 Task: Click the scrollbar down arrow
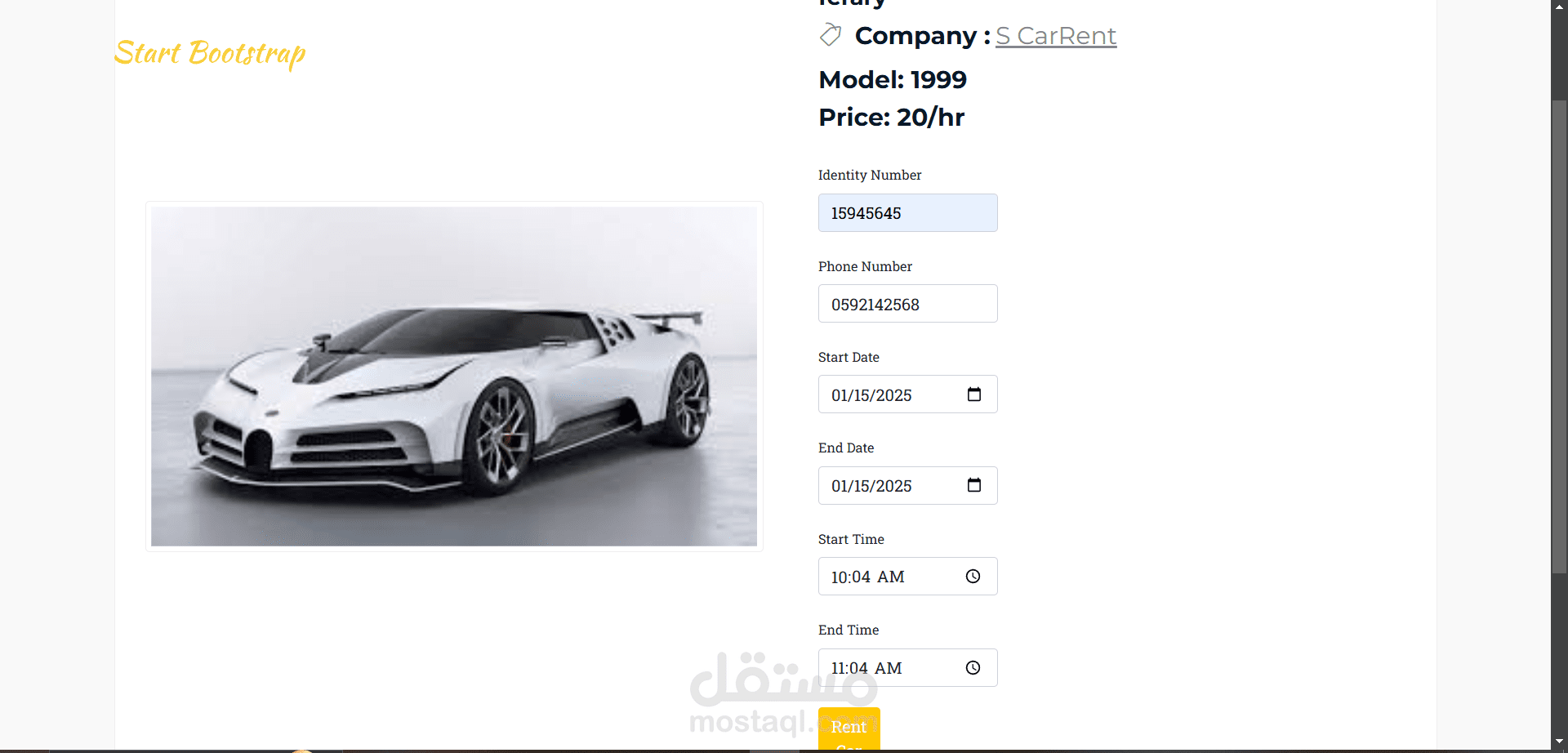click(1559, 742)
